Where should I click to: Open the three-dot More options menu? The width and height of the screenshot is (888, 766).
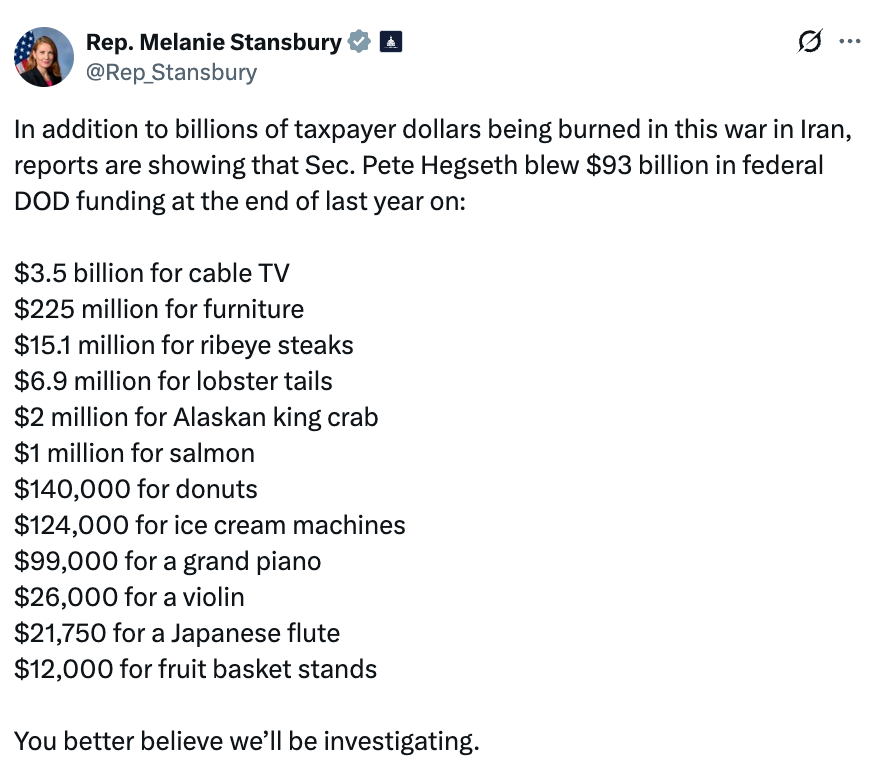(x=849, y=41)
